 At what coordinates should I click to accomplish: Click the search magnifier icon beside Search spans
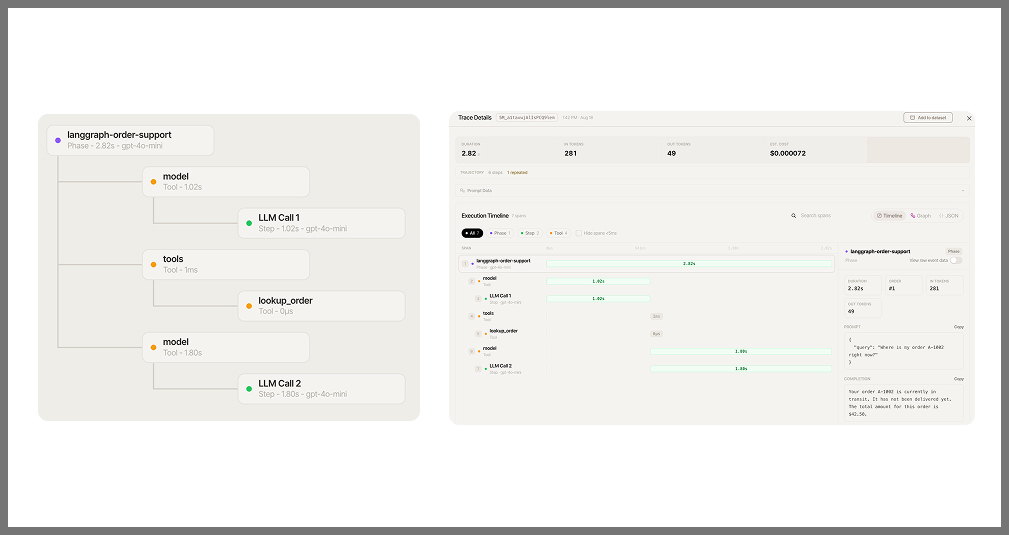coord(793,216)
